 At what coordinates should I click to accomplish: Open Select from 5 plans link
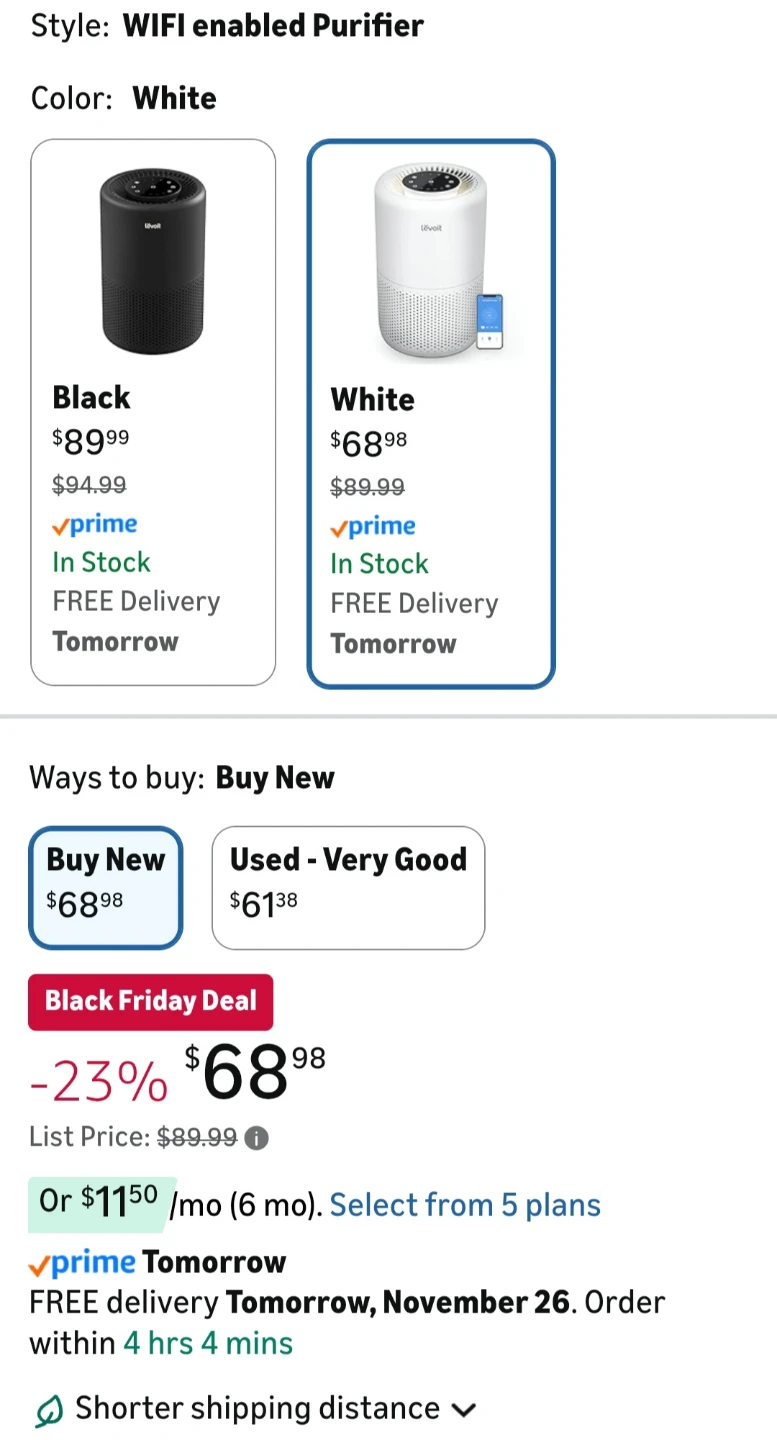[x=465, y=1205]
